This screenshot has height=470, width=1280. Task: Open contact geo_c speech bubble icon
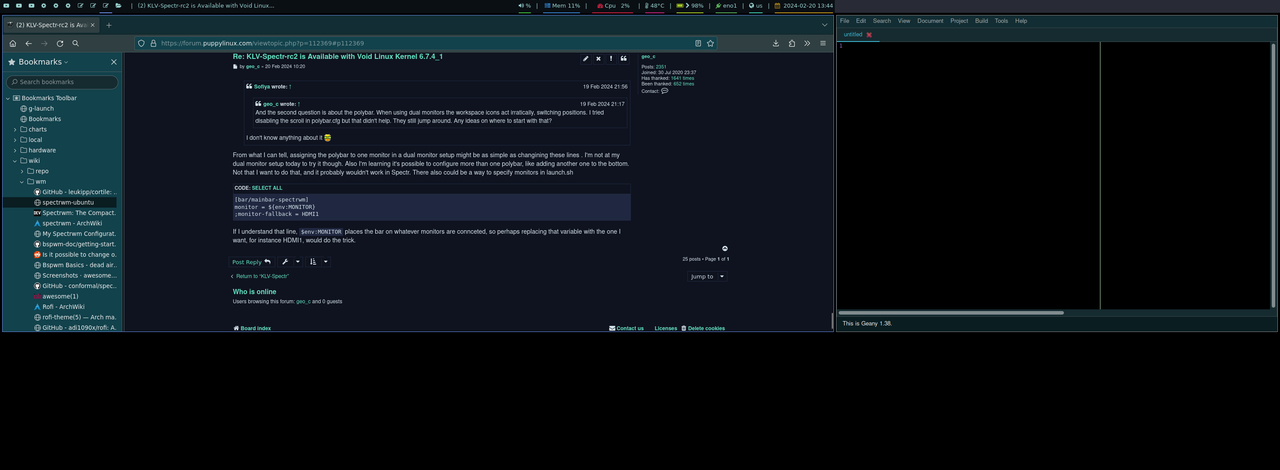(665, 91)
